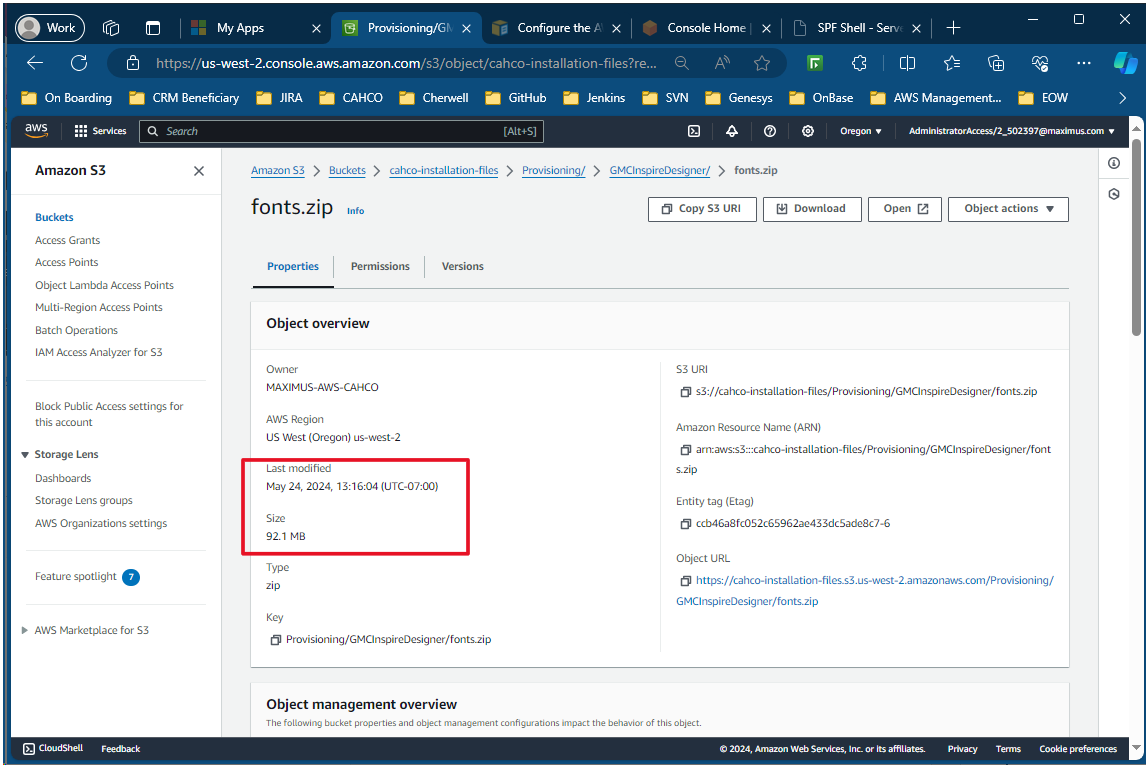Switch to the Configure the A… browser tab
This screenshot has width=1147, height=765.
tap(556, 28)
